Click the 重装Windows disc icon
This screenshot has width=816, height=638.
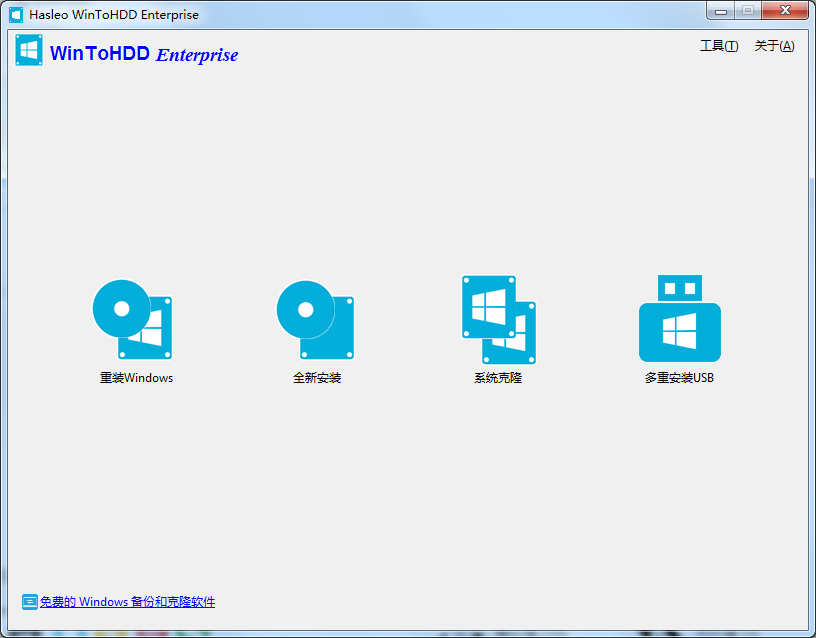(133, 319)
